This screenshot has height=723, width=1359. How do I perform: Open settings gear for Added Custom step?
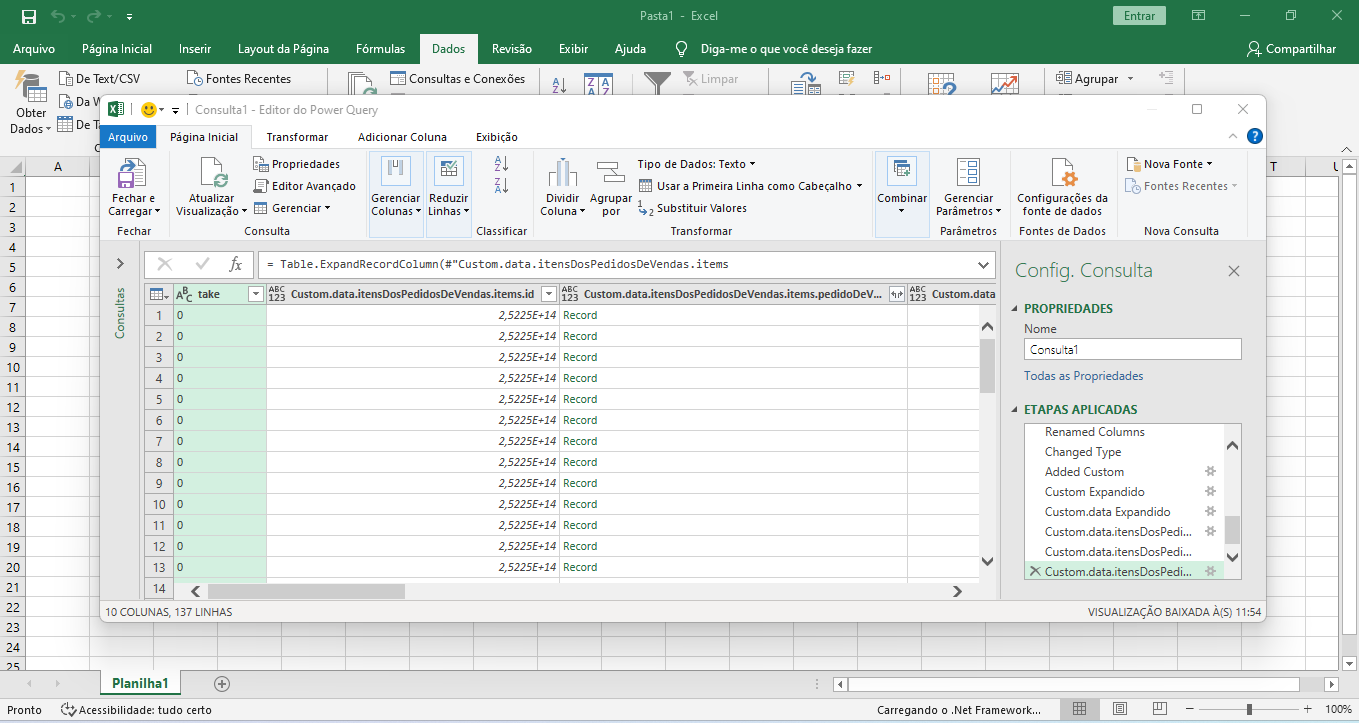click(x=1210, y=472)
